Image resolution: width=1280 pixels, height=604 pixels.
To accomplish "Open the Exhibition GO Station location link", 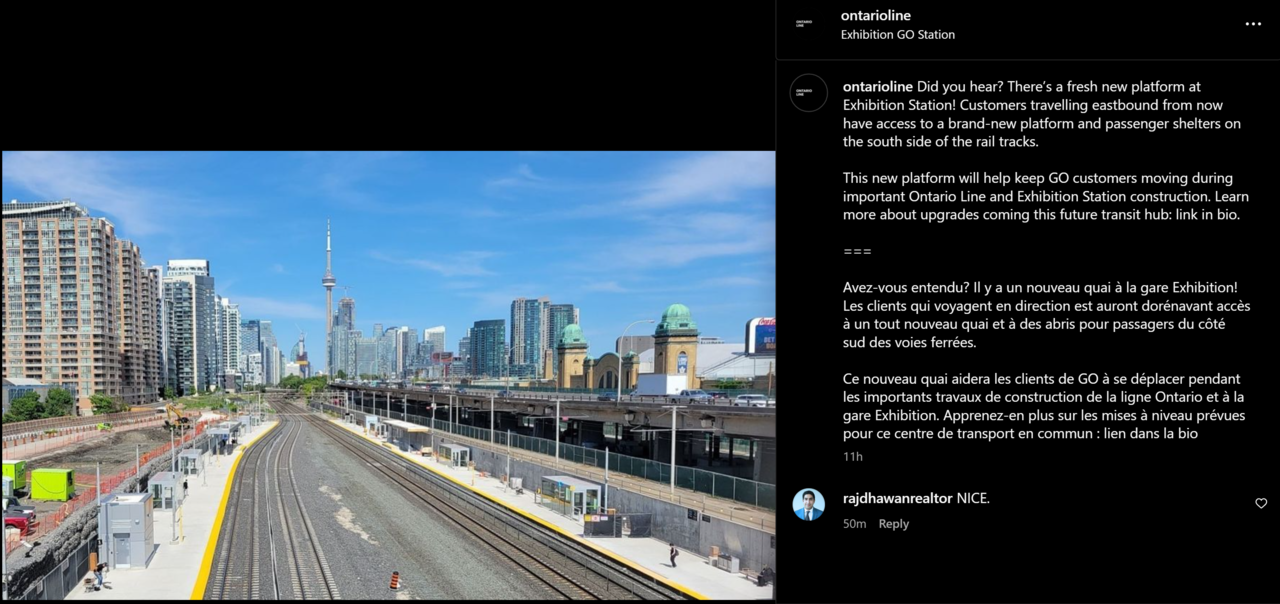I will pos(897,35).
